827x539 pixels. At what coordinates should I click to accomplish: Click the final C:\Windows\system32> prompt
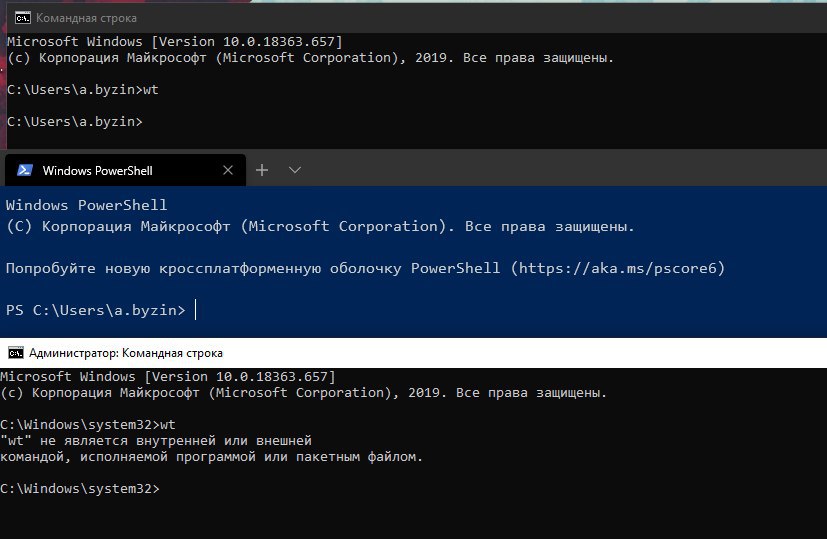tap(80, 489)
